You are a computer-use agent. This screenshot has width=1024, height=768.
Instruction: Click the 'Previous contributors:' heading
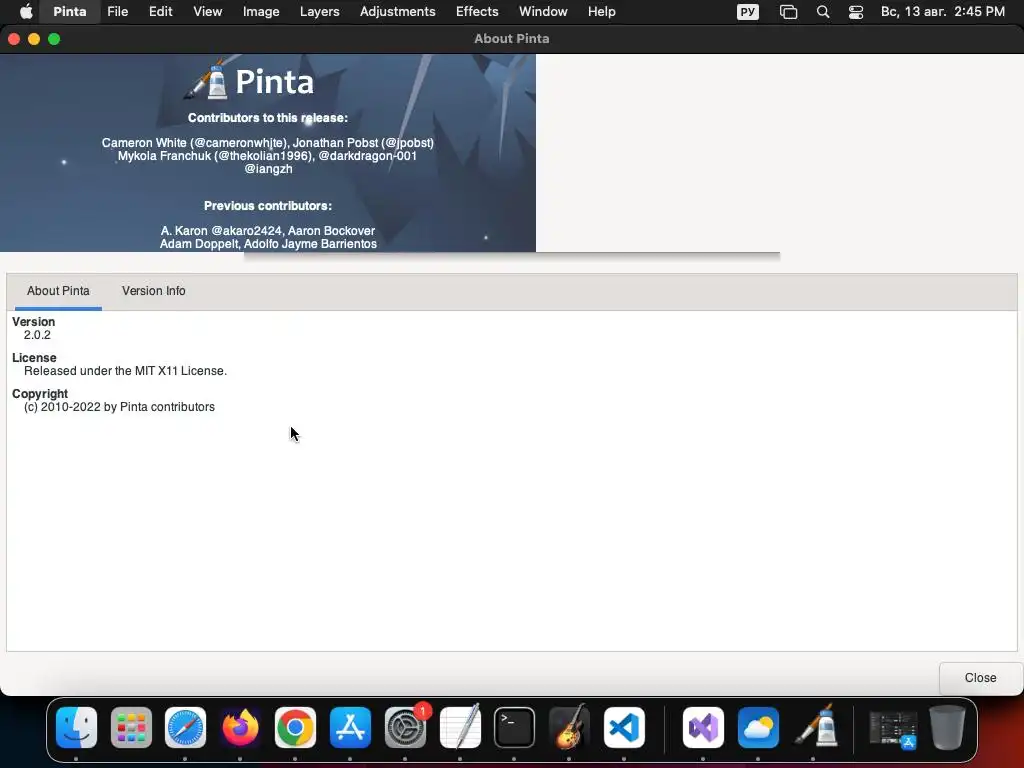pos(268,206)
